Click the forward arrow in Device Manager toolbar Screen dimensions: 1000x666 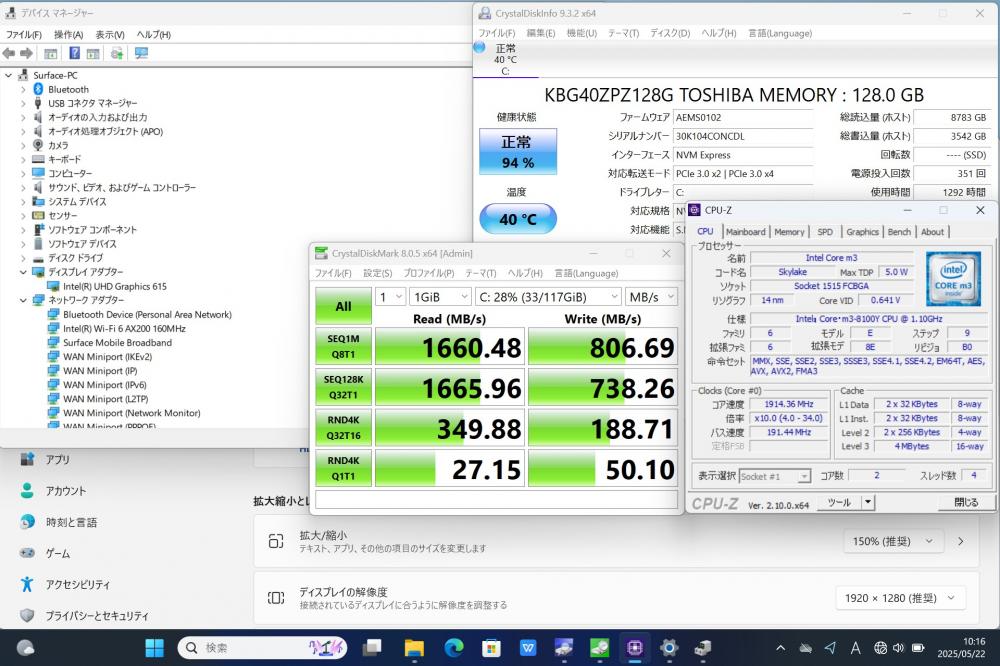[26, 54]
